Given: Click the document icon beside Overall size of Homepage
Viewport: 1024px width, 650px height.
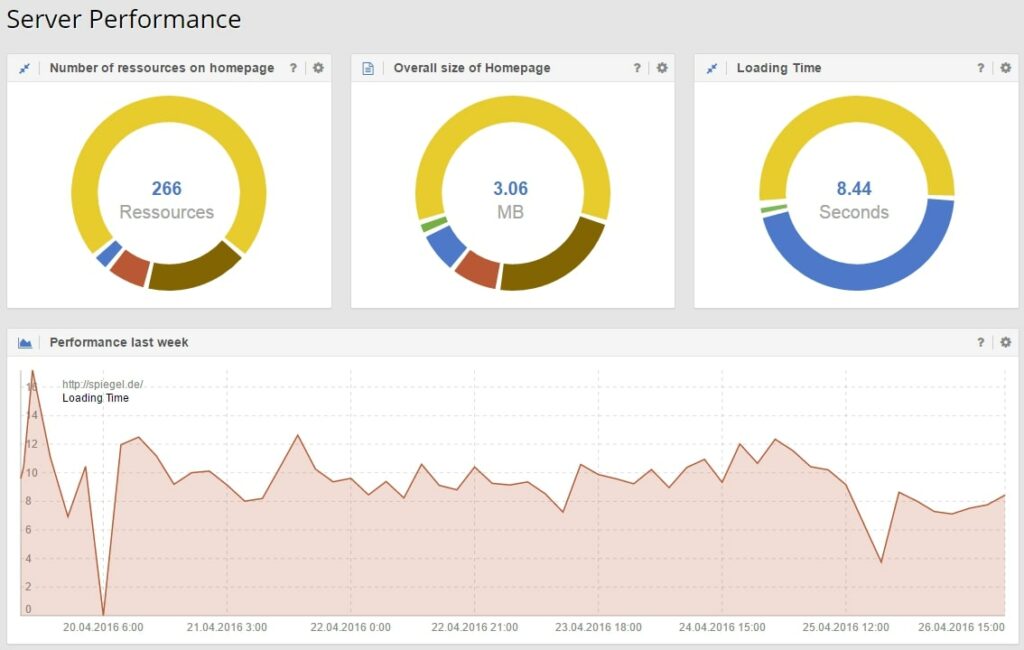Looking at the screenshot, I should [x=368, y=68].
